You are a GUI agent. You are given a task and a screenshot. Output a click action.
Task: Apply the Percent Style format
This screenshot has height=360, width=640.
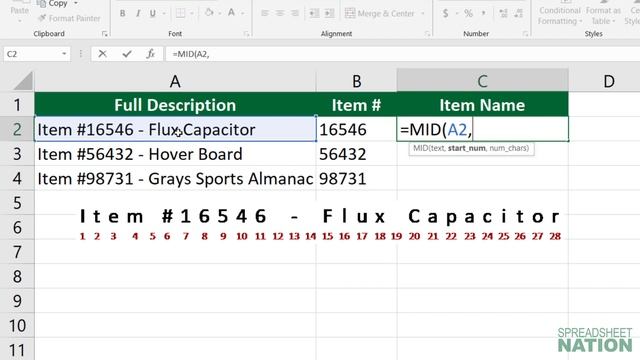pyautogui.click(x=468, y=13)
